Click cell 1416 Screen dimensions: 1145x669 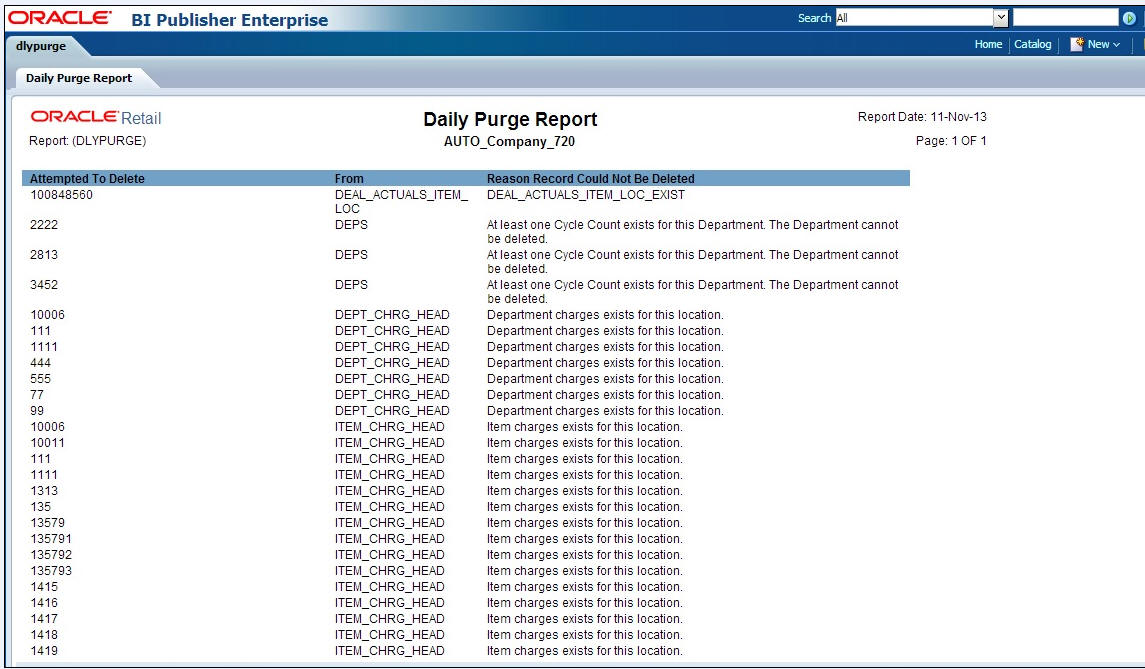point(44,603)
